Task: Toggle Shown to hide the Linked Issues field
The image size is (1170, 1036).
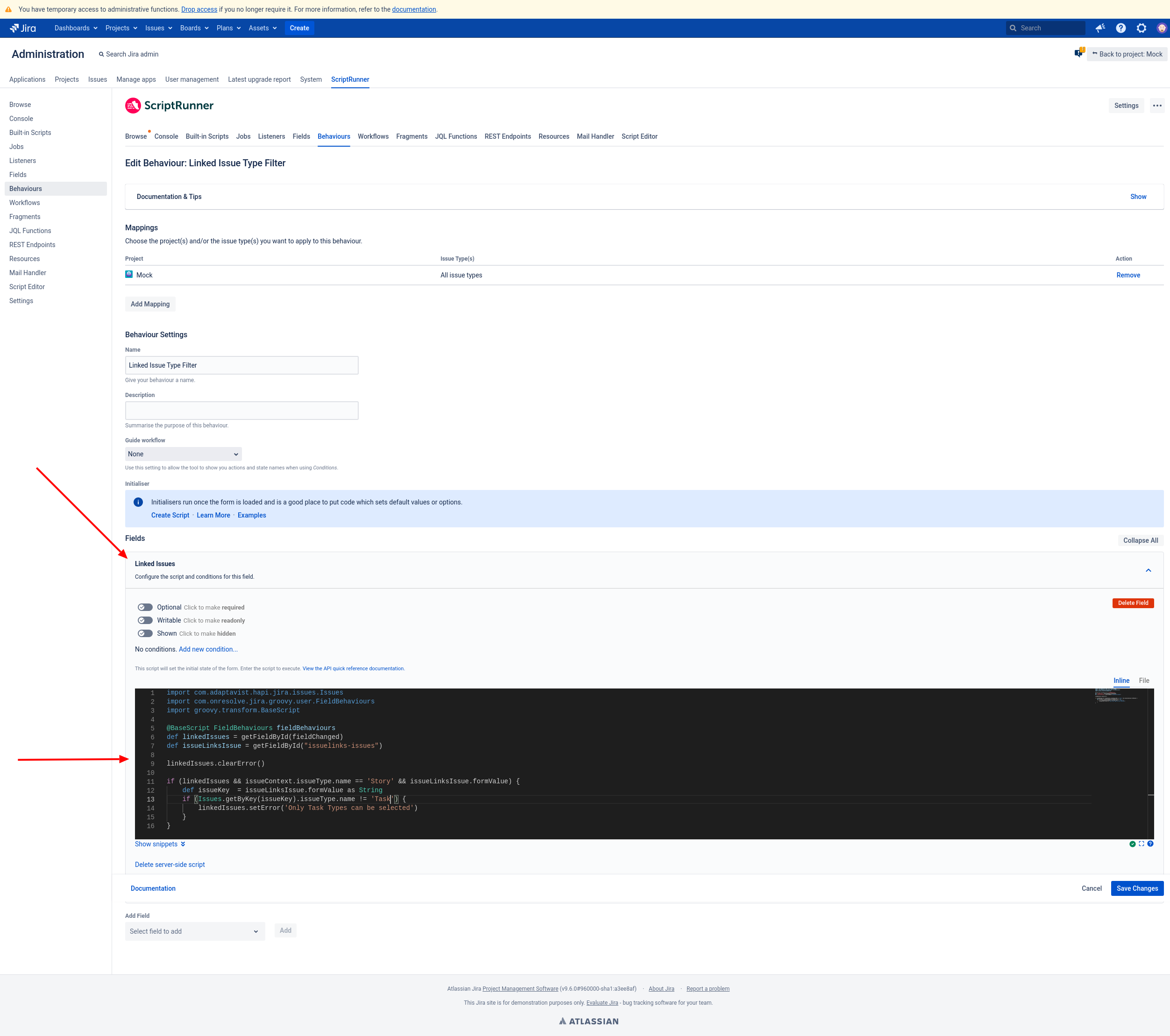Action: pyautogui.click(x=145, y=633)
